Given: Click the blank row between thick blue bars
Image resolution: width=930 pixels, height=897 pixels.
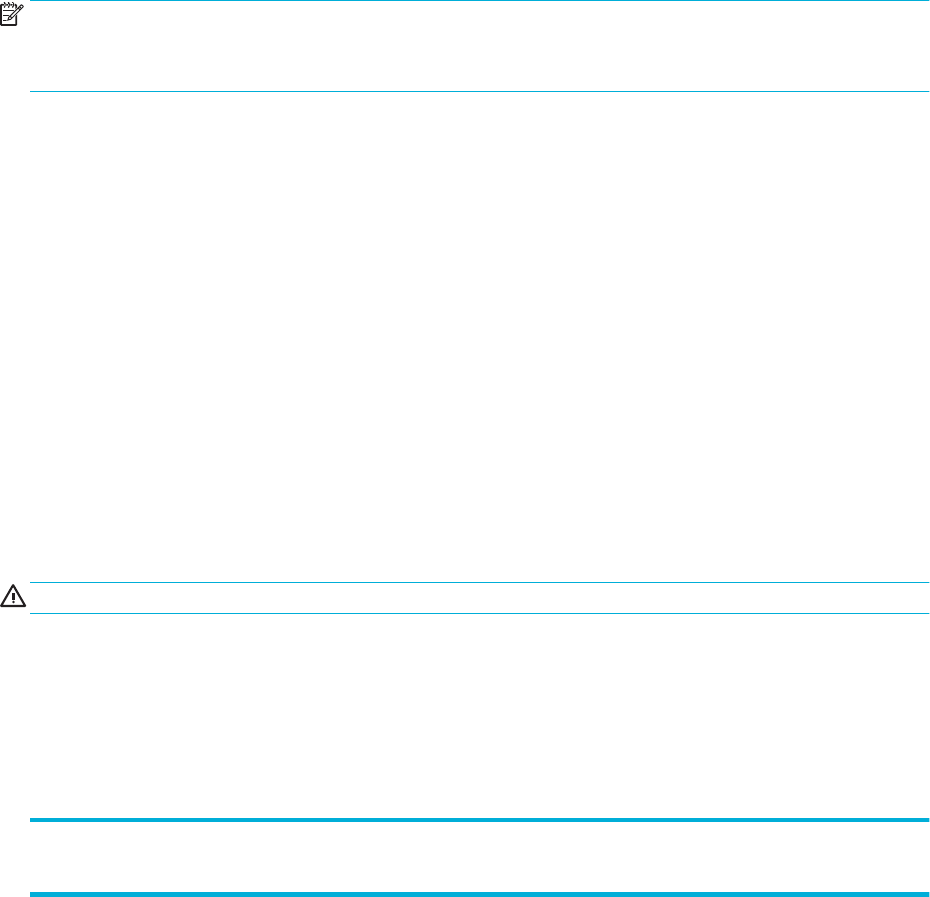Looking at the screenshot, I should (479, 857).
